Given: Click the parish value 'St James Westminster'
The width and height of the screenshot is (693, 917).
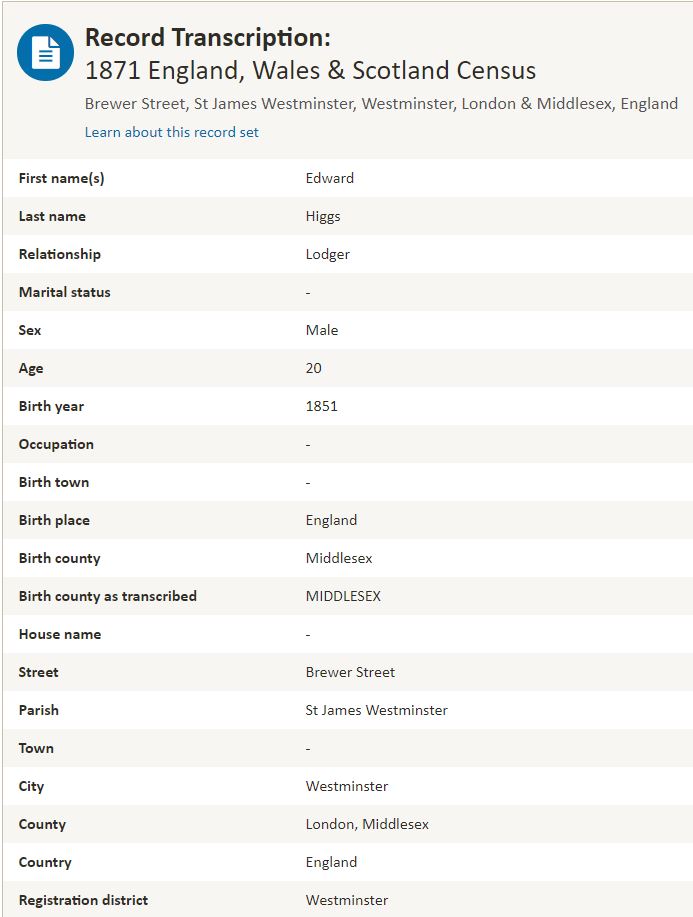Looking at the screenshot, I should point(376,710).
